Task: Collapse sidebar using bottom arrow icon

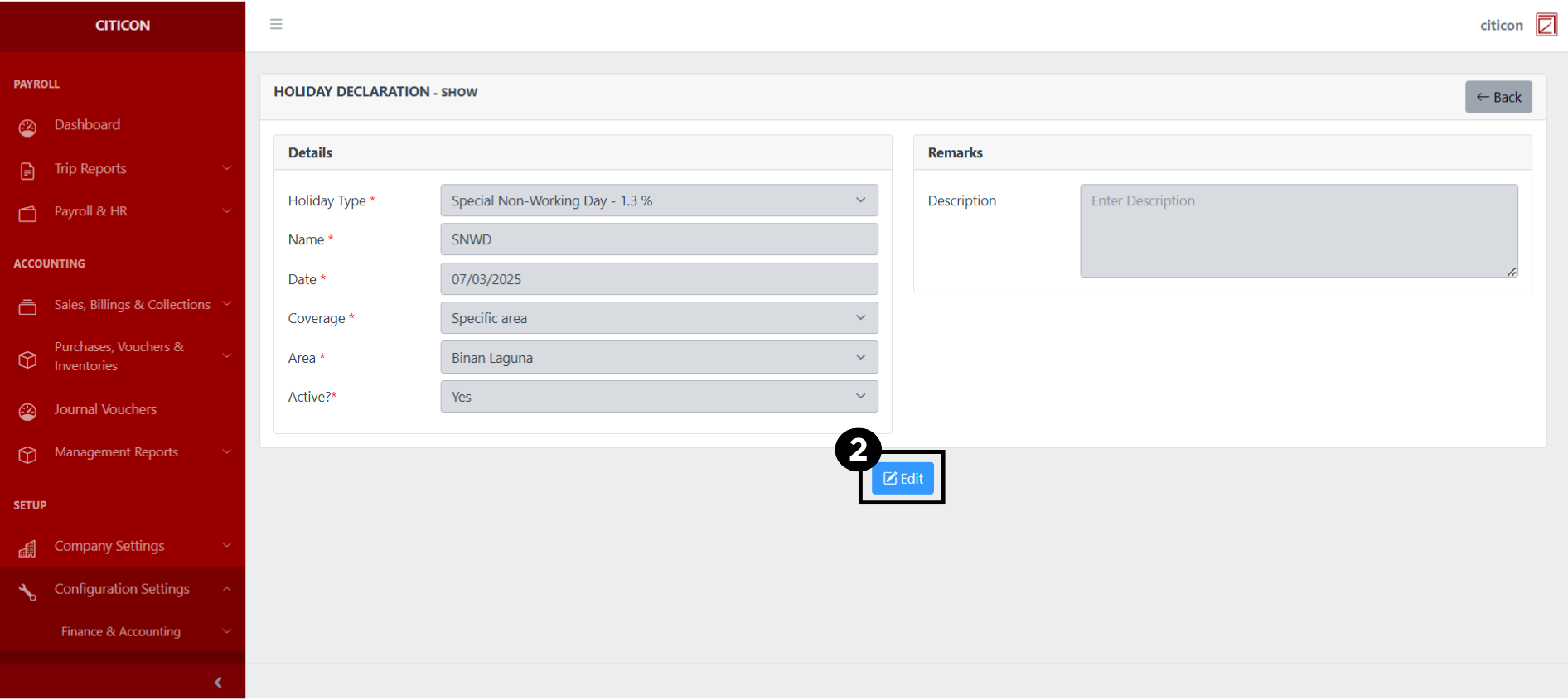Action: (x=218, y=683)
